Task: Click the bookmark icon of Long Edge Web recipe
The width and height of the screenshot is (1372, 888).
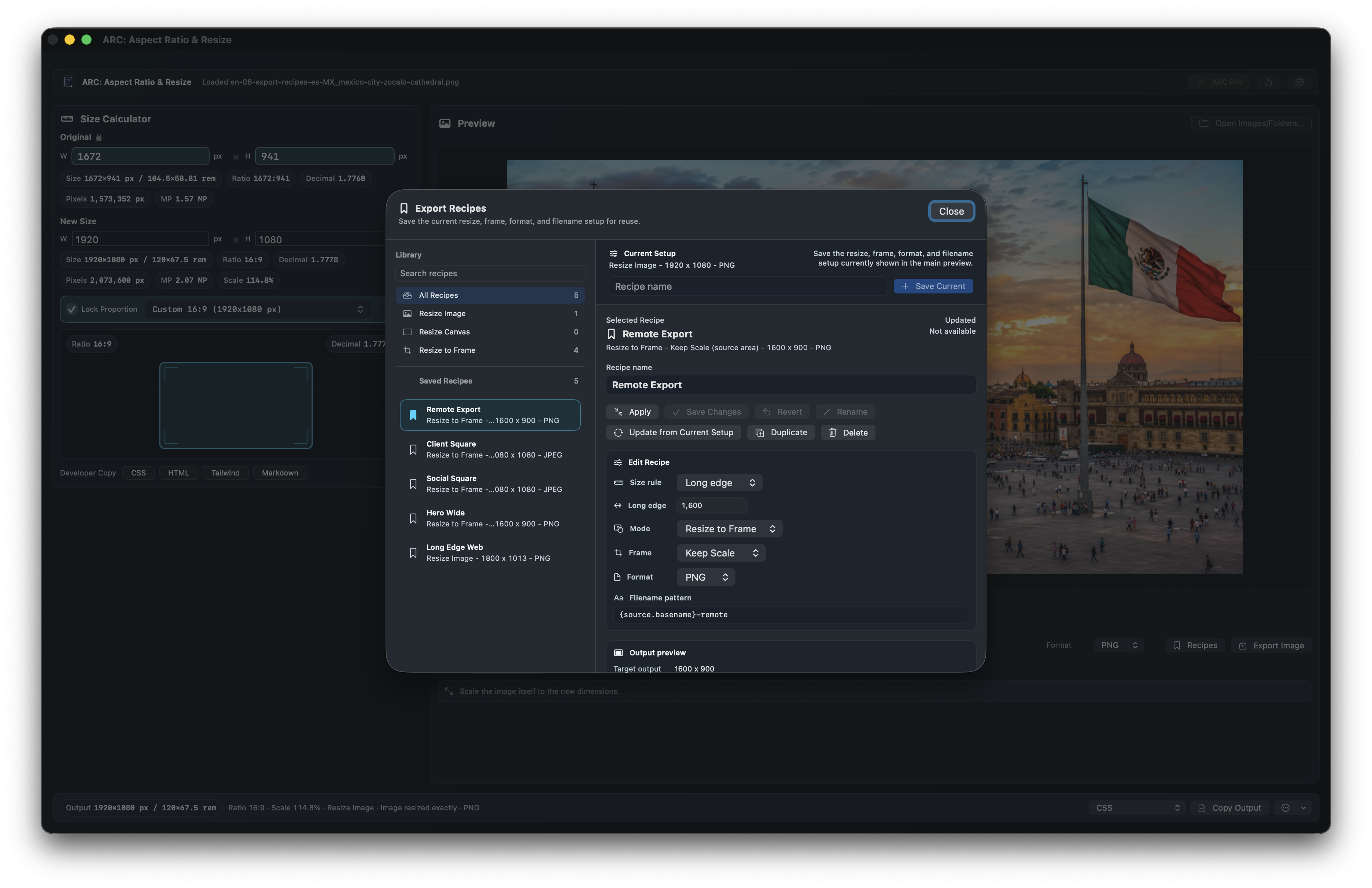Action: [413, 553]
